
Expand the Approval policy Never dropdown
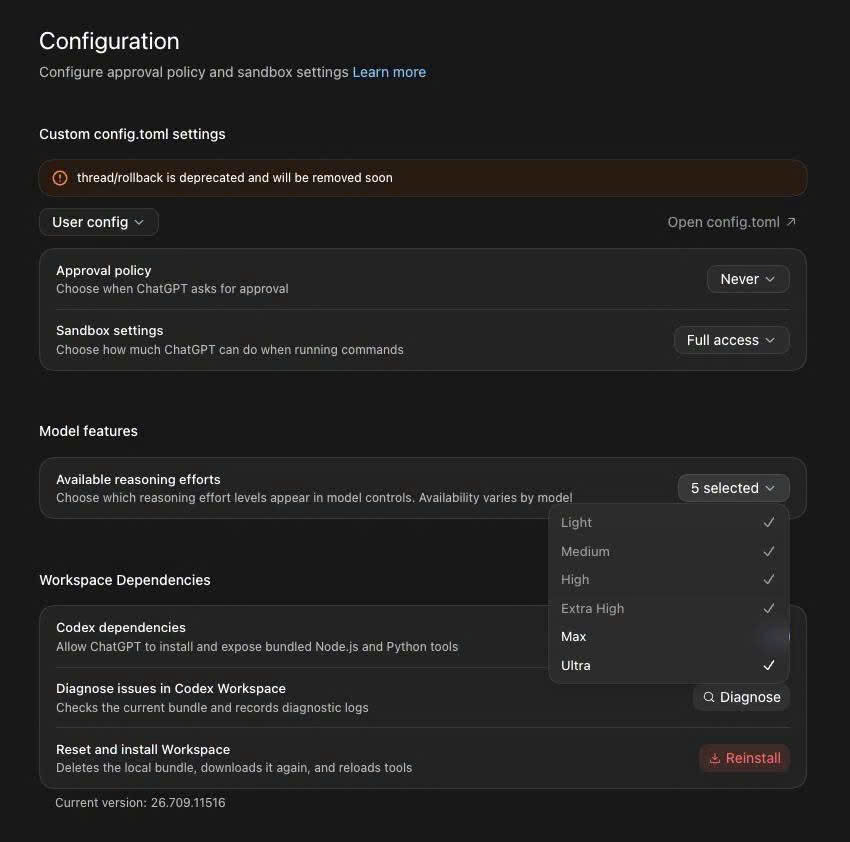click(748, 279)
